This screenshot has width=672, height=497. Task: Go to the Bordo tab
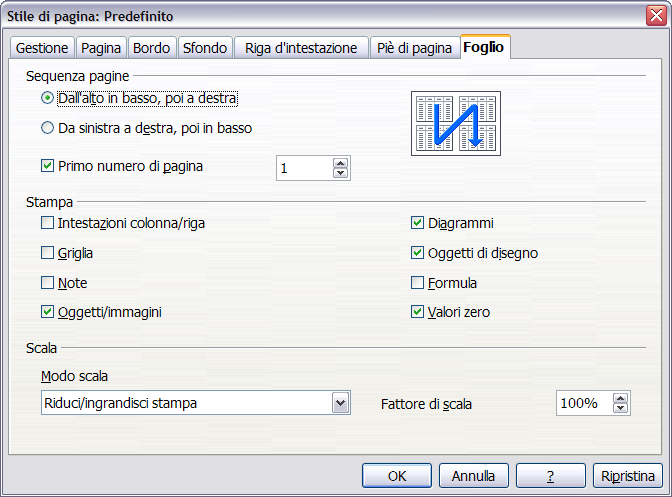coord(152,48)
